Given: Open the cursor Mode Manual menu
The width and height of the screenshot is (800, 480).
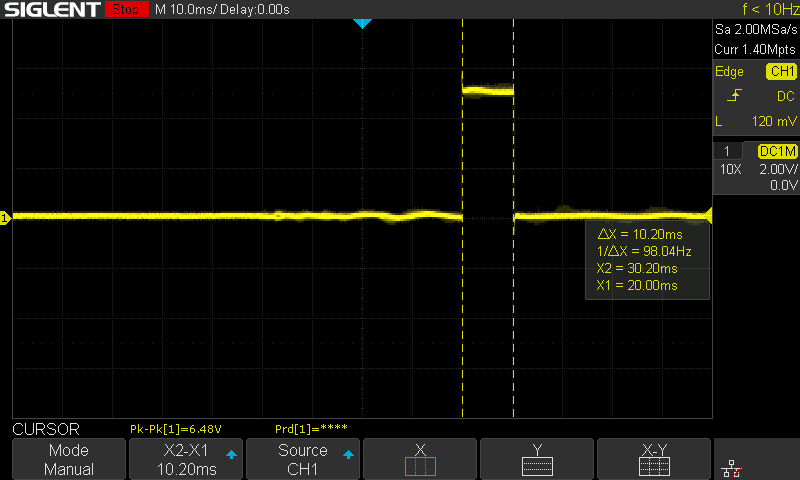Looking at the screenshot, I should (69, 459).
